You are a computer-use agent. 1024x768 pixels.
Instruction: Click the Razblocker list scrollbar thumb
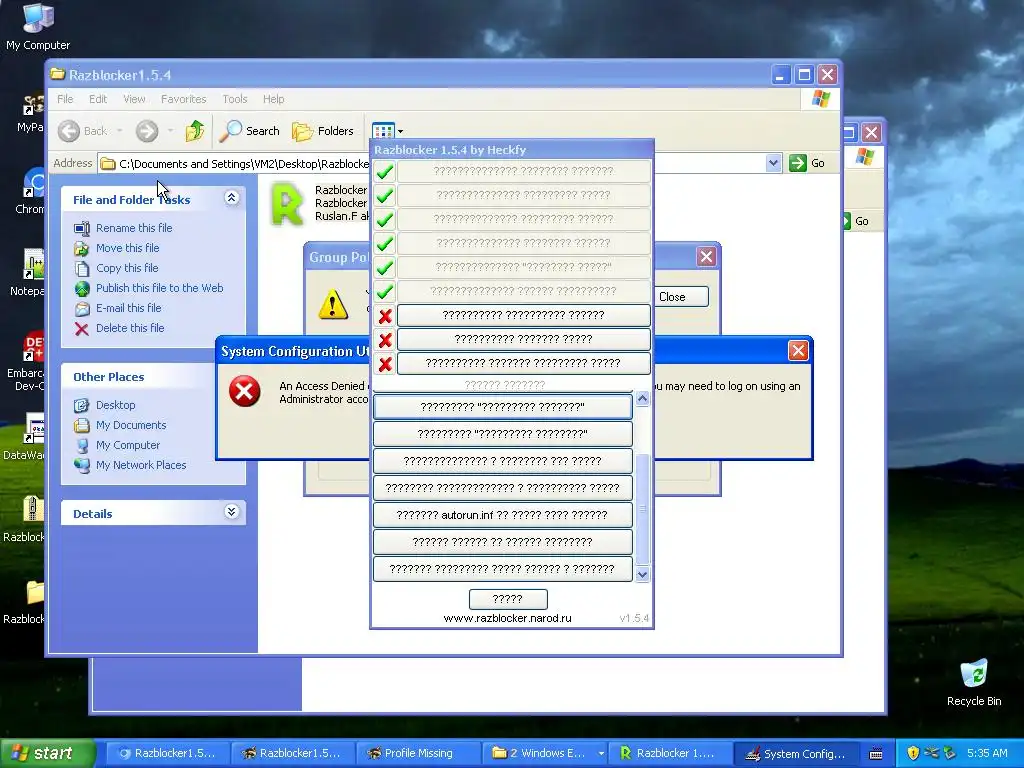point(643,509)
